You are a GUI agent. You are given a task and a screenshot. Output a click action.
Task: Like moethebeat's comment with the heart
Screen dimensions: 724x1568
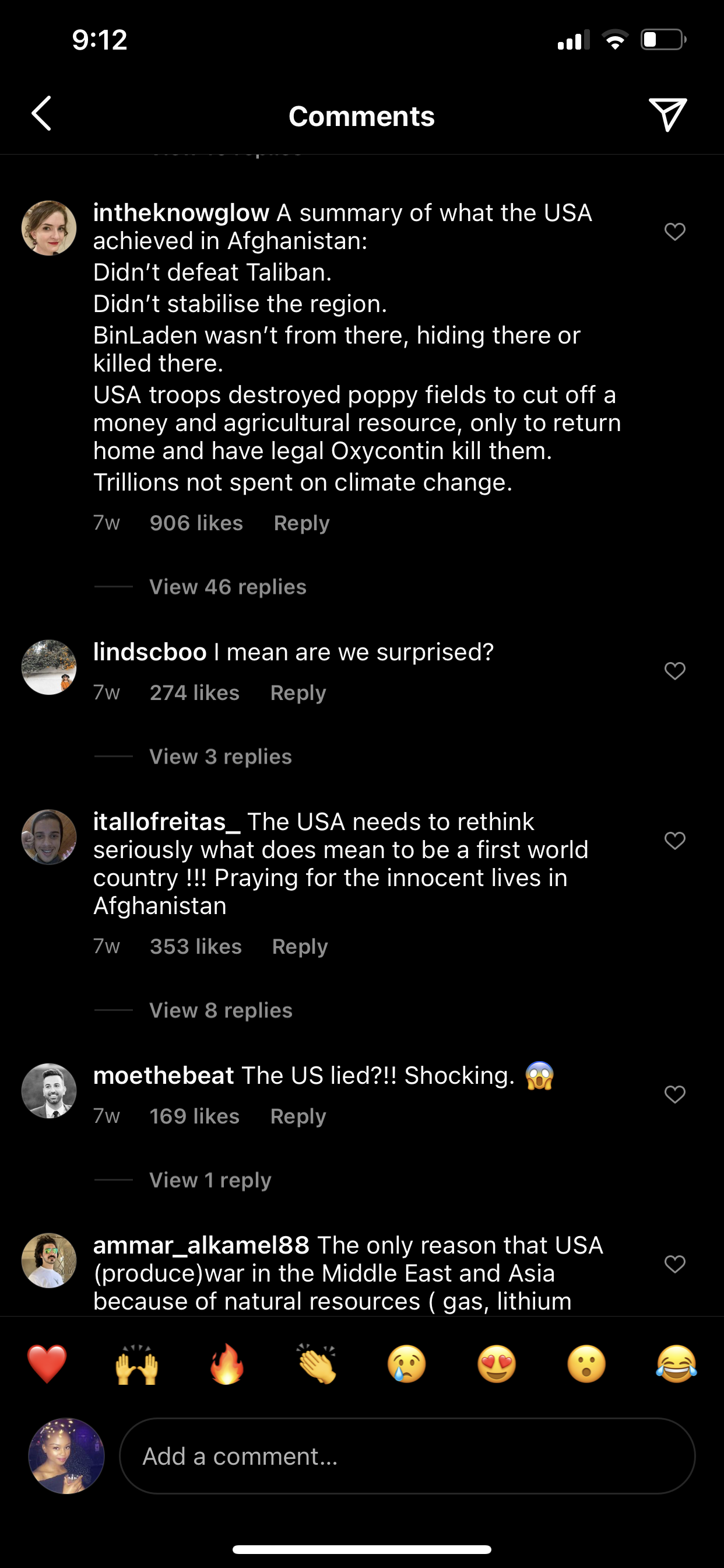(x=674, y=1094)
